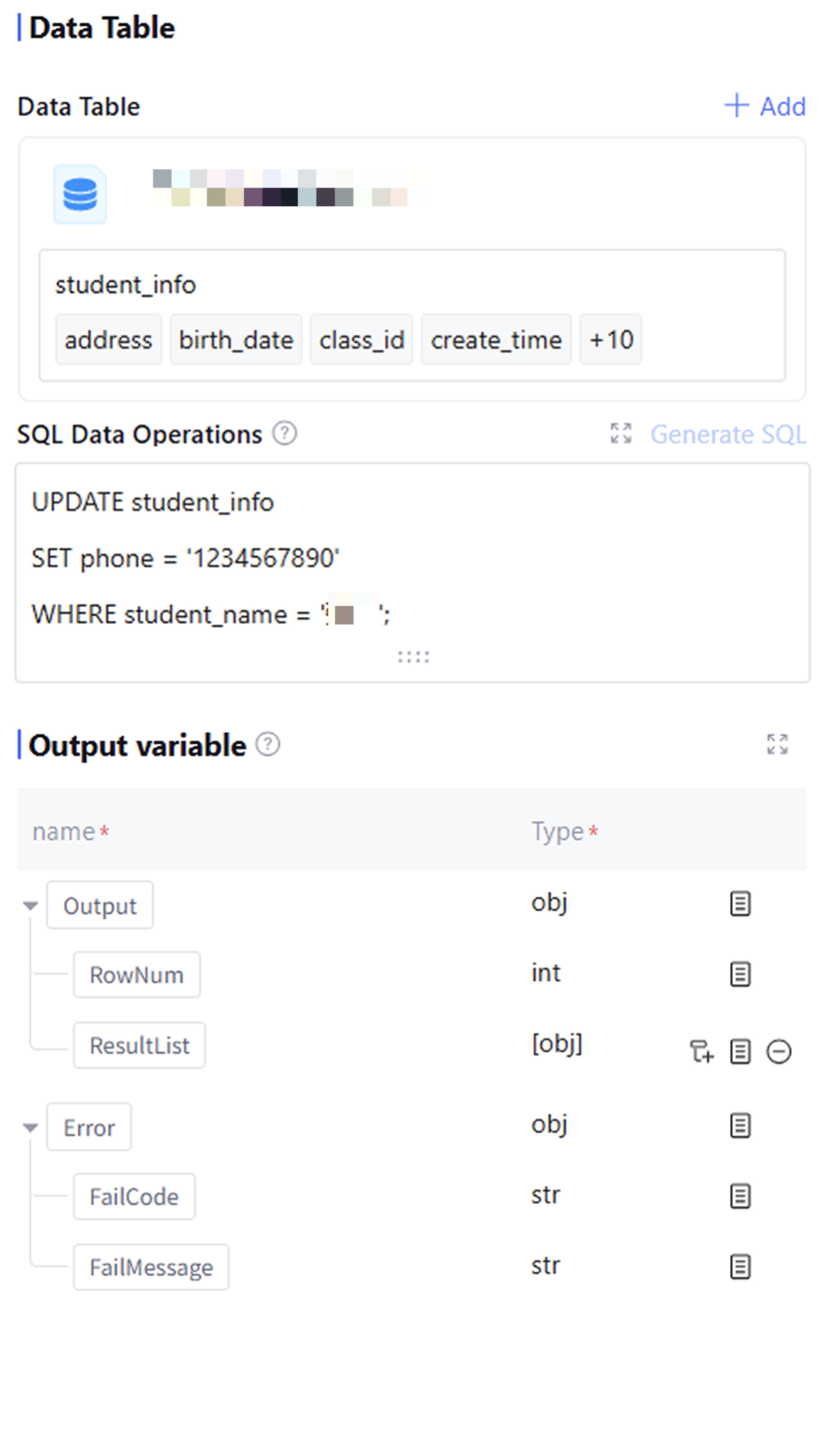
Task: Open help tooltip for SQL Data Operations
Action: pyautogui.click(x=285, y=433)
